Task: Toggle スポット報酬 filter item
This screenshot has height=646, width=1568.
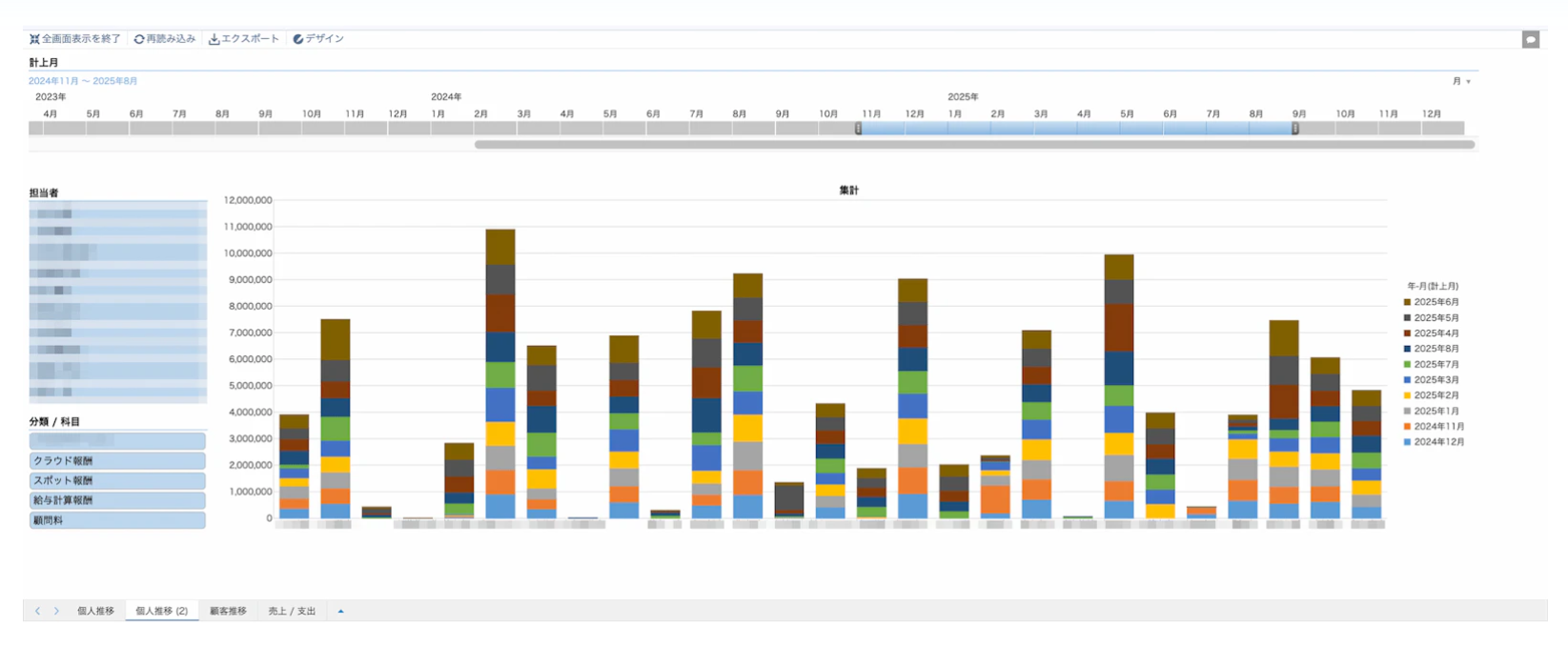Action: pyautogui.click(x=117, y=481)
